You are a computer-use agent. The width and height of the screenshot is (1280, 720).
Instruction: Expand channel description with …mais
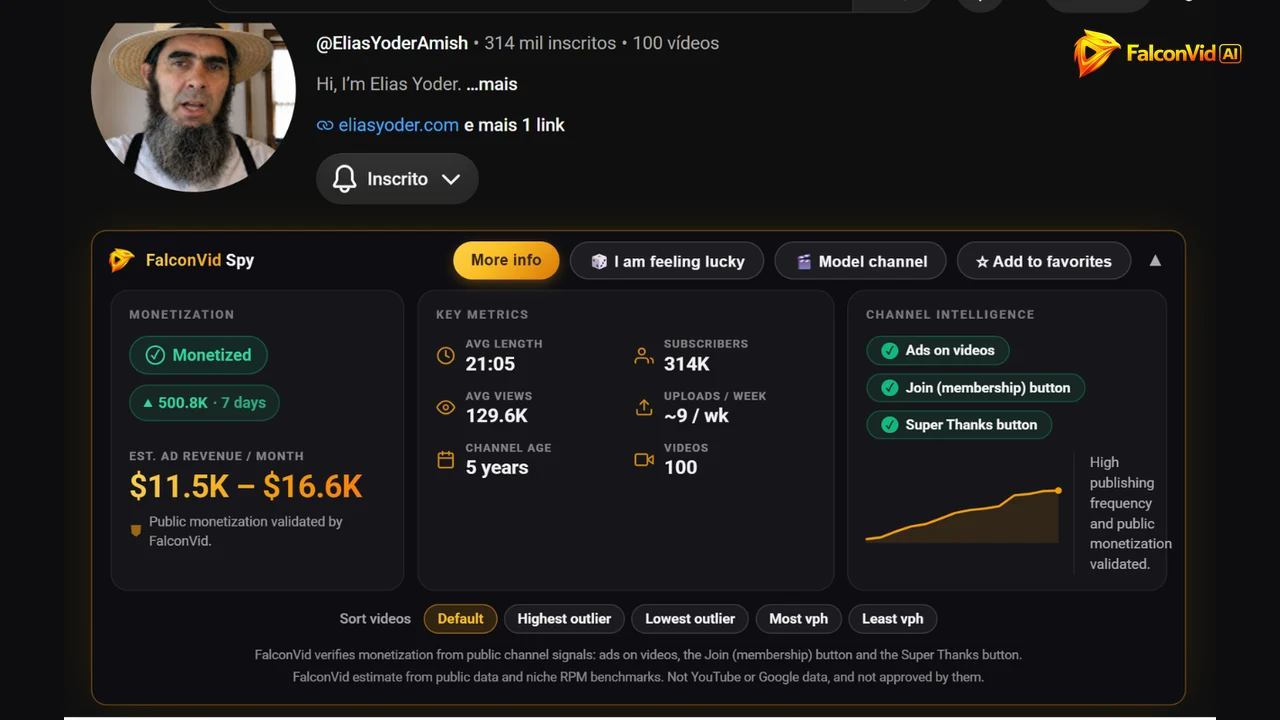(x=492, y=84)
